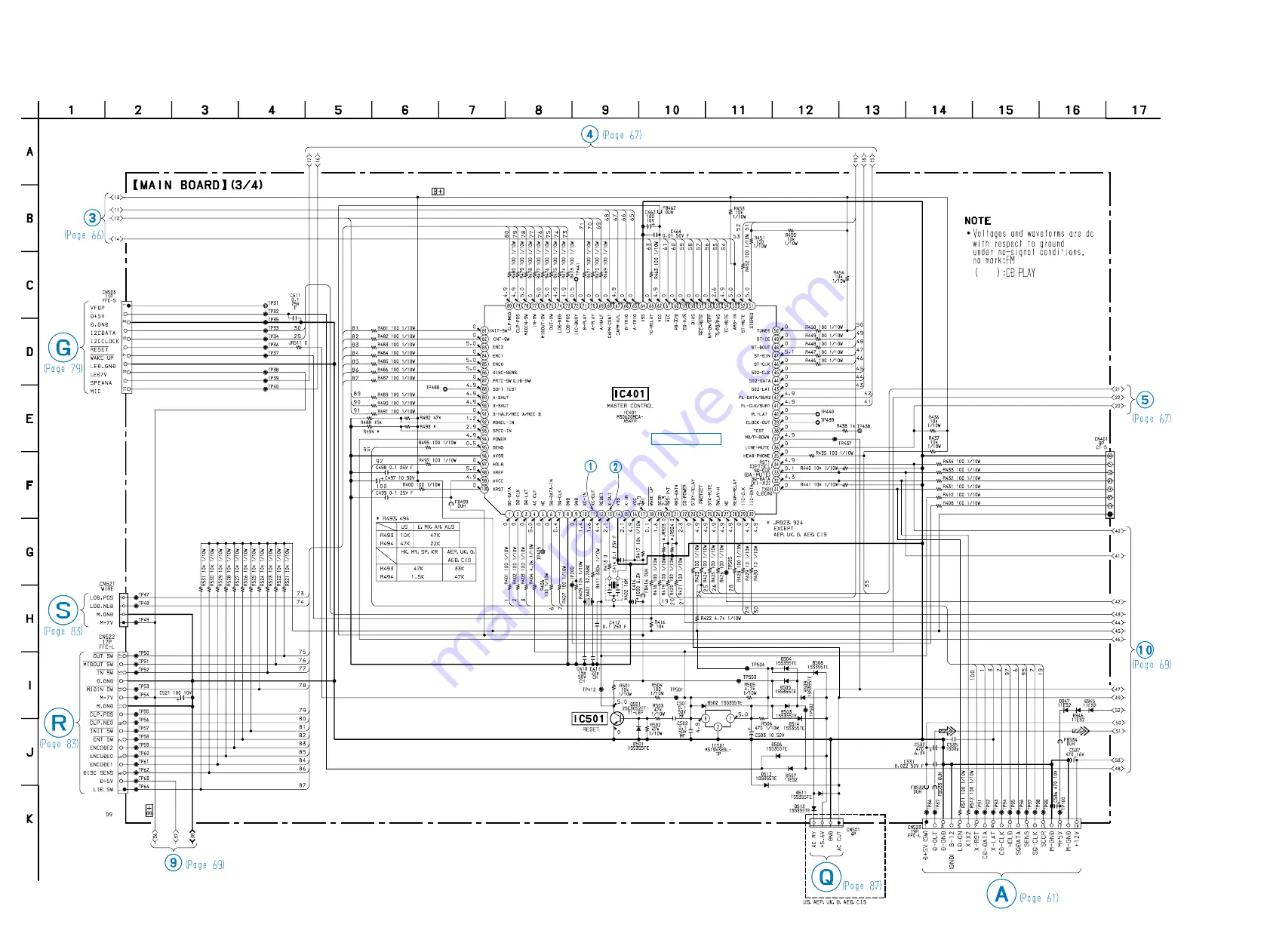Click row letter K on the side ruler
The width and height of the screenshot is (1267, 952).
[29, 819]
